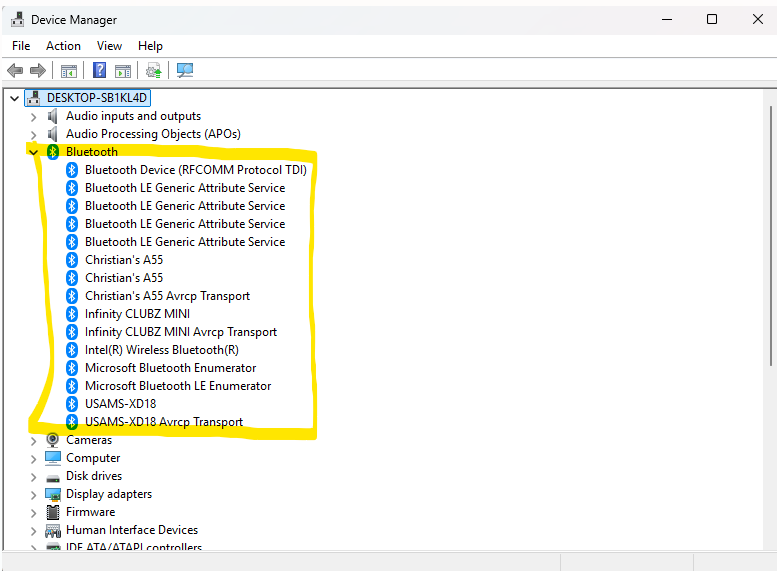This screenshot has height=571, width=777.
Task: Click the Audio inputs and outputs speaker icon
Action: tap(53, 116)
